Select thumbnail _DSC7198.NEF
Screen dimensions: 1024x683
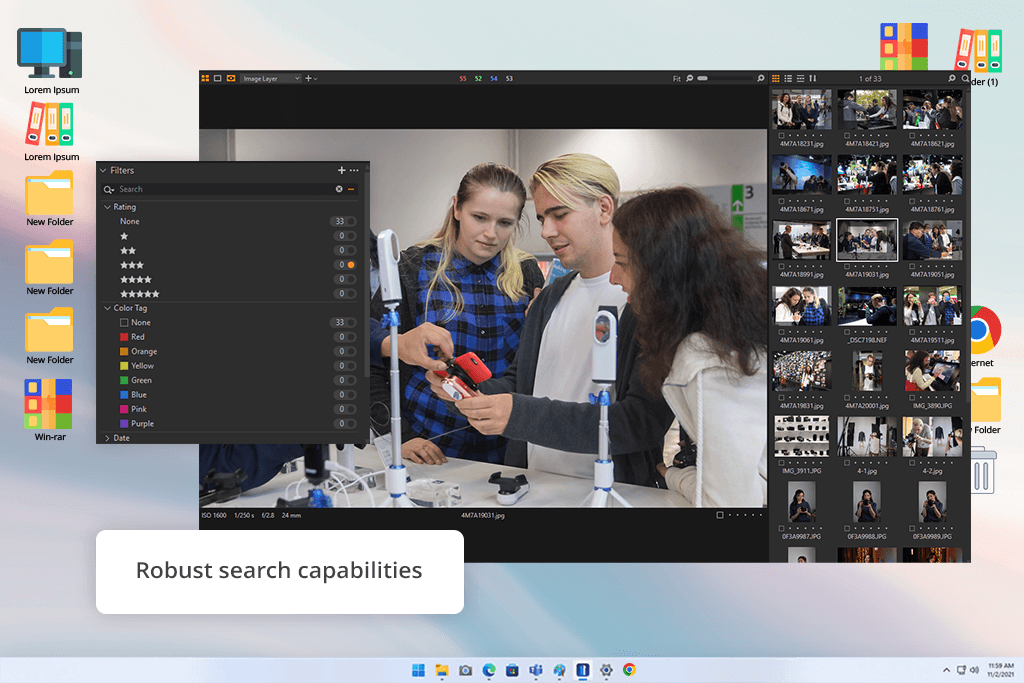[867, 306]
